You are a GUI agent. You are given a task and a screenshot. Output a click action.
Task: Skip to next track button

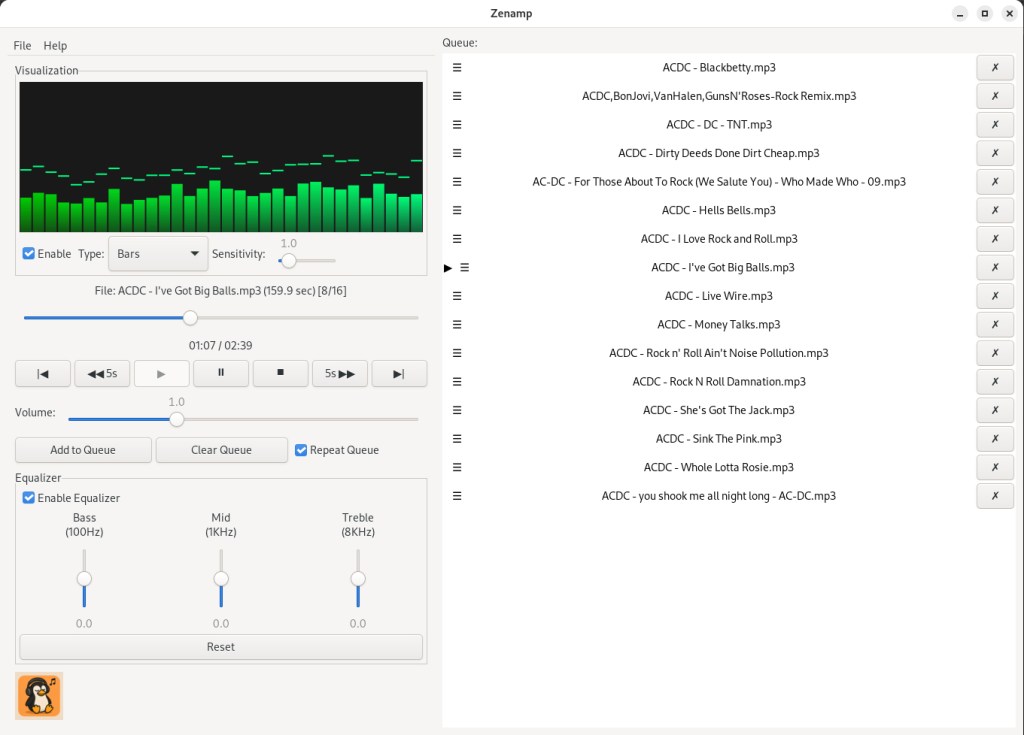click(x=399, y=374)
